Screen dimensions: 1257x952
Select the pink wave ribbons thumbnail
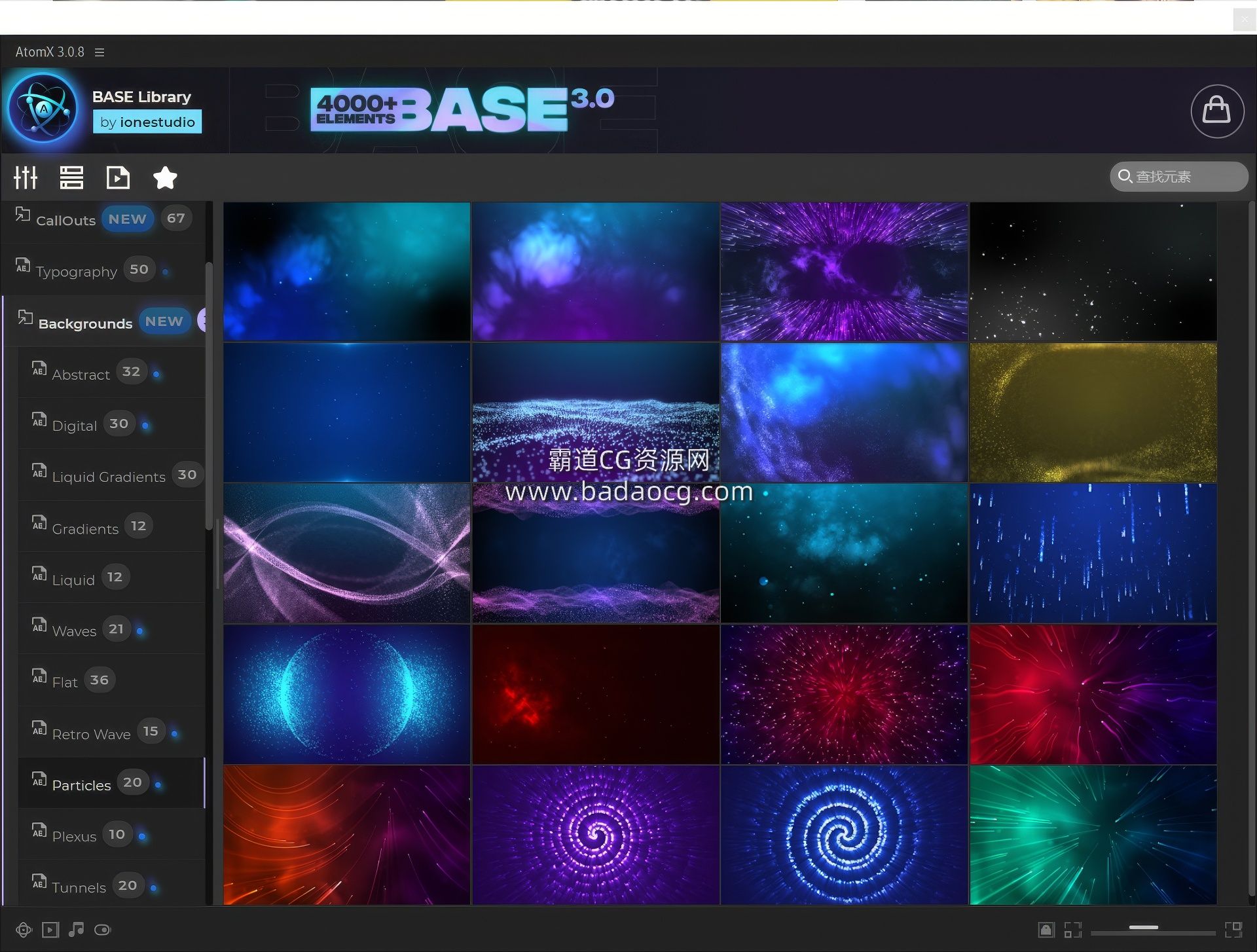click(x=347, y=553)
